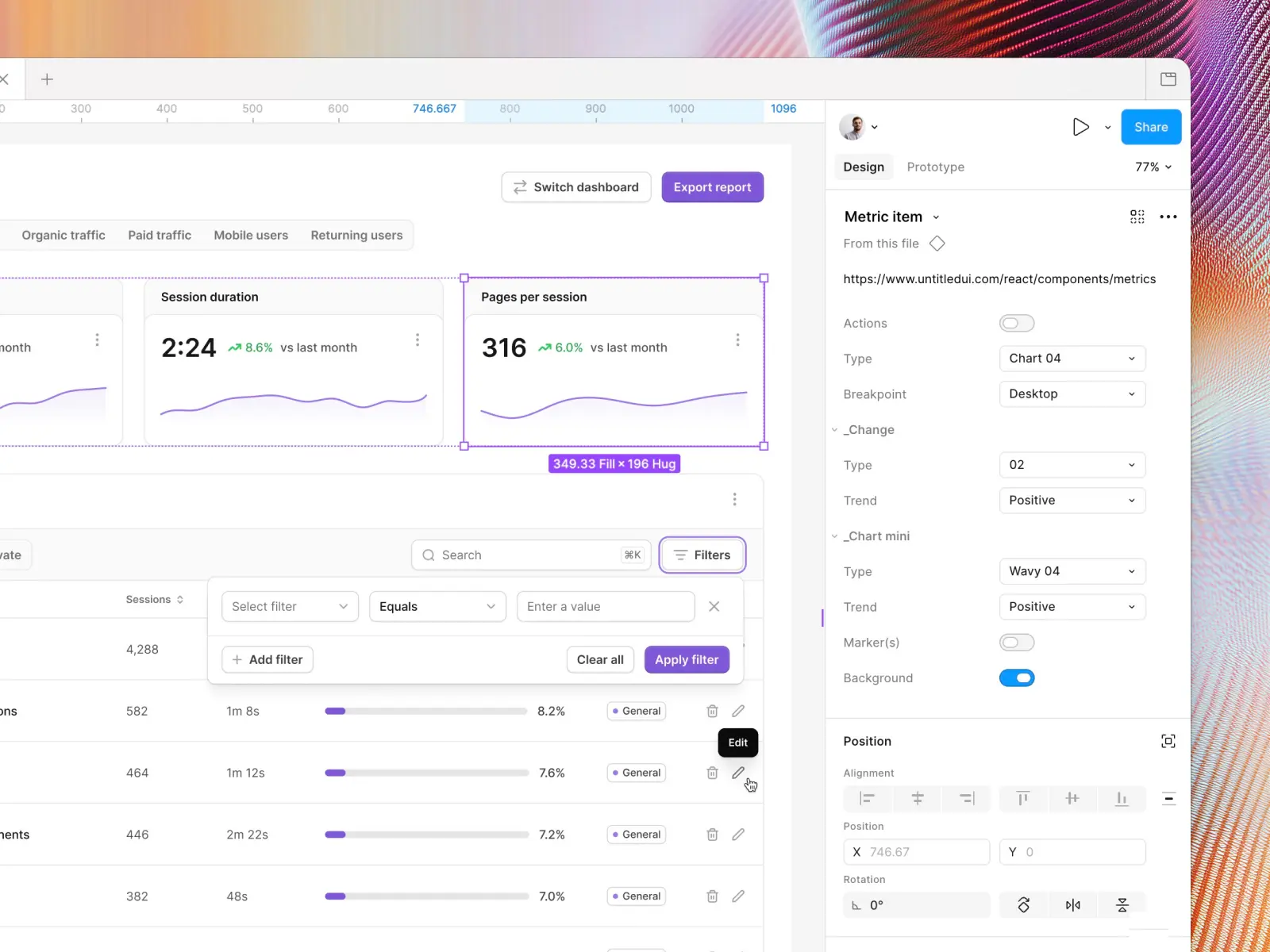Click the distribute spacing icon beside alignment

1168,799
